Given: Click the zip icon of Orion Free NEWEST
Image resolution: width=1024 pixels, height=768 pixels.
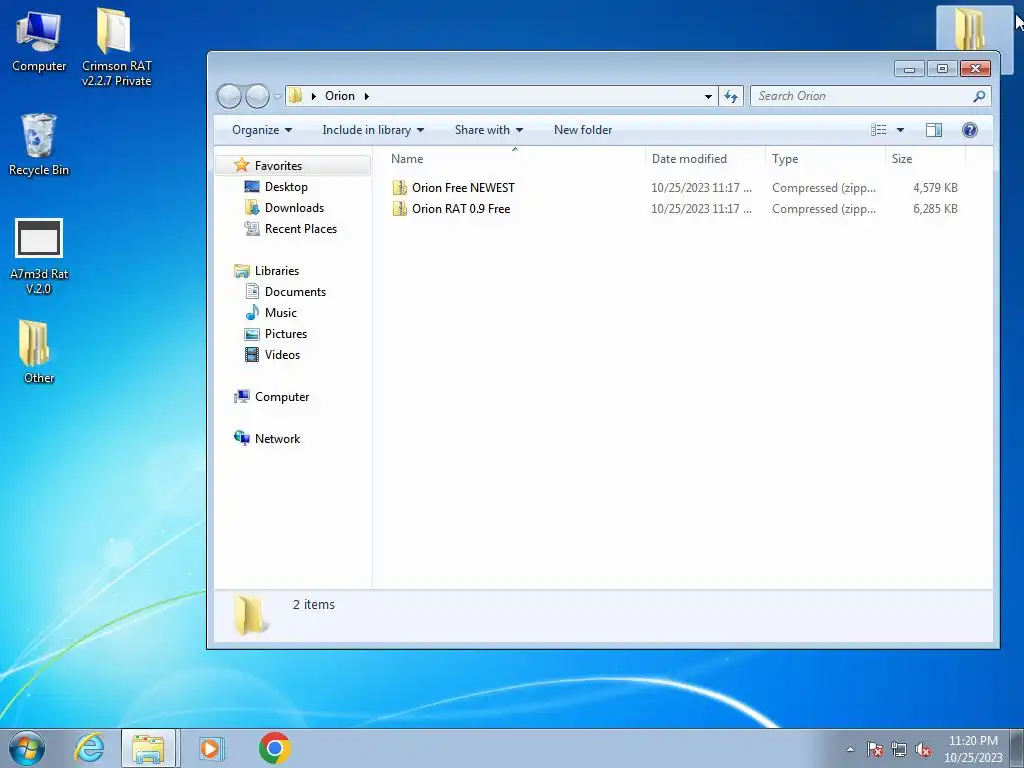Looking at the screenshot, I should 400,188.
